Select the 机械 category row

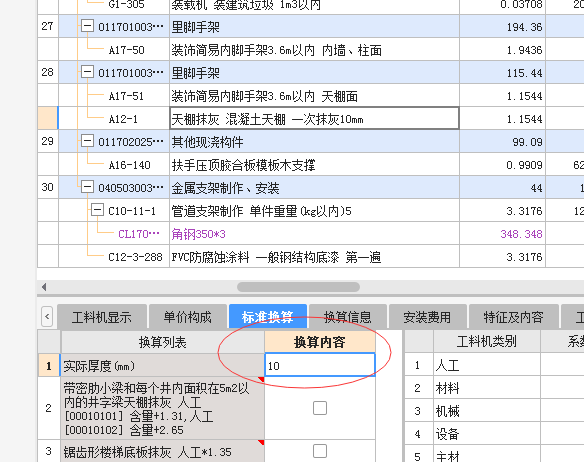click(x=487, y=411)
